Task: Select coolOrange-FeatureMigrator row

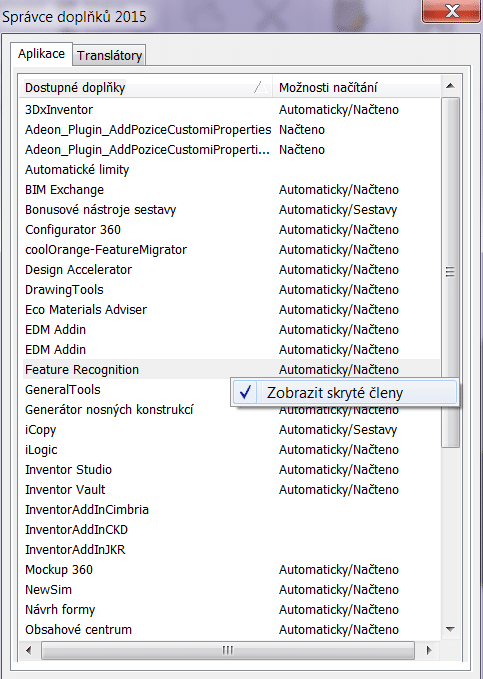Action: click(230, 249)
